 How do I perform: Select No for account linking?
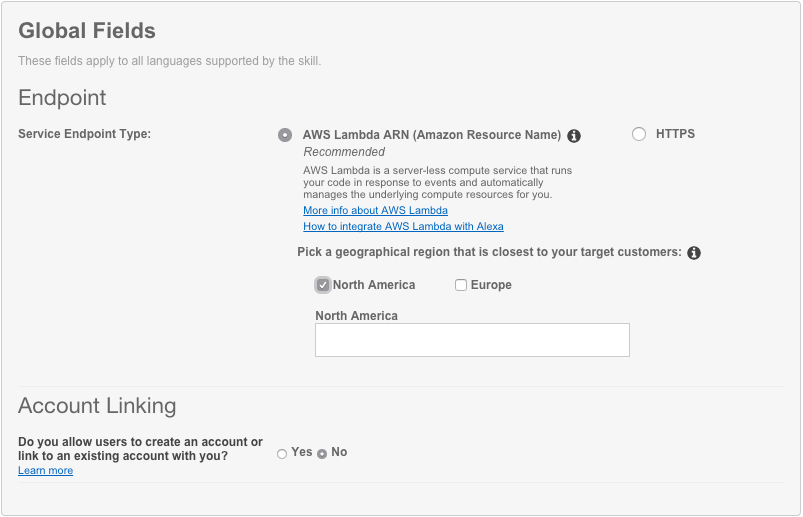(322, 454)
